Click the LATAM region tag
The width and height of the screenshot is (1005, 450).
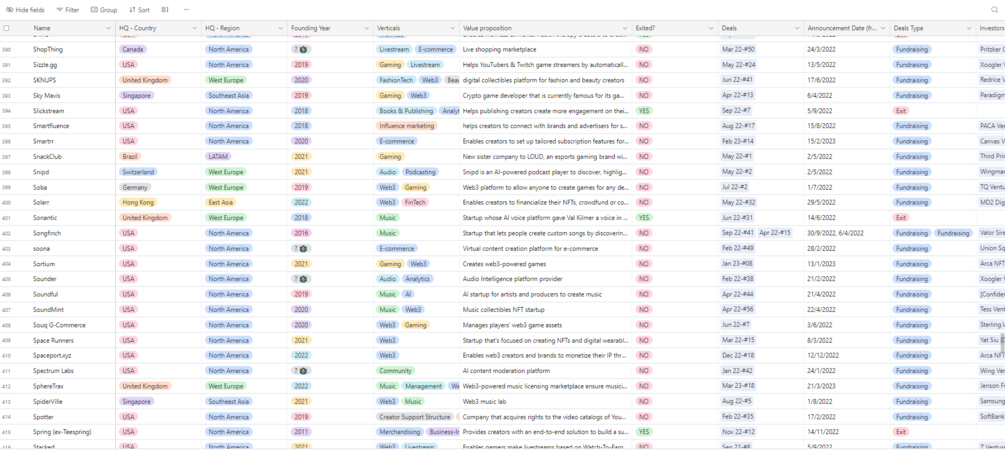218,156
